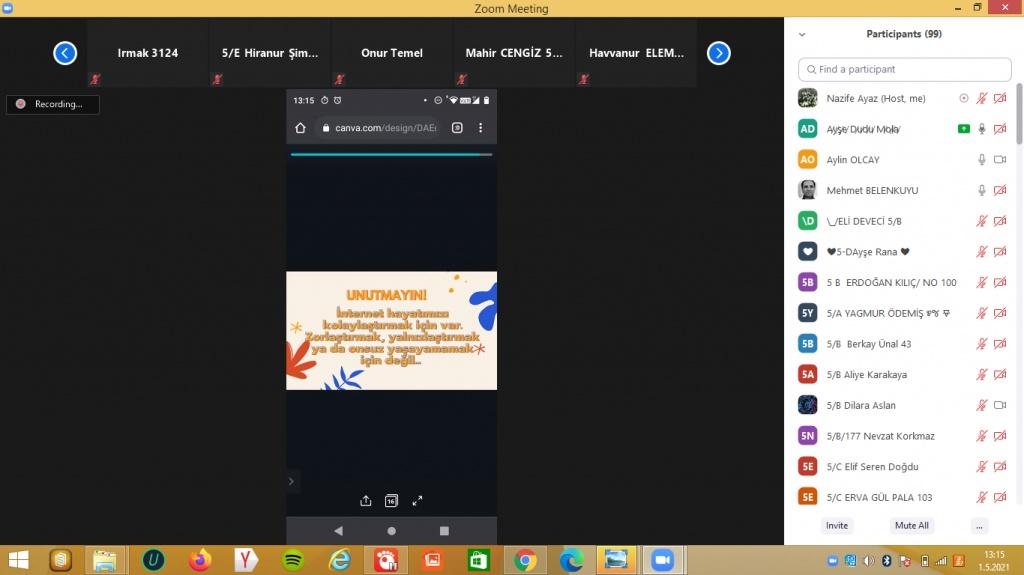Click the browser home icon in shared screen

[300, 128]
